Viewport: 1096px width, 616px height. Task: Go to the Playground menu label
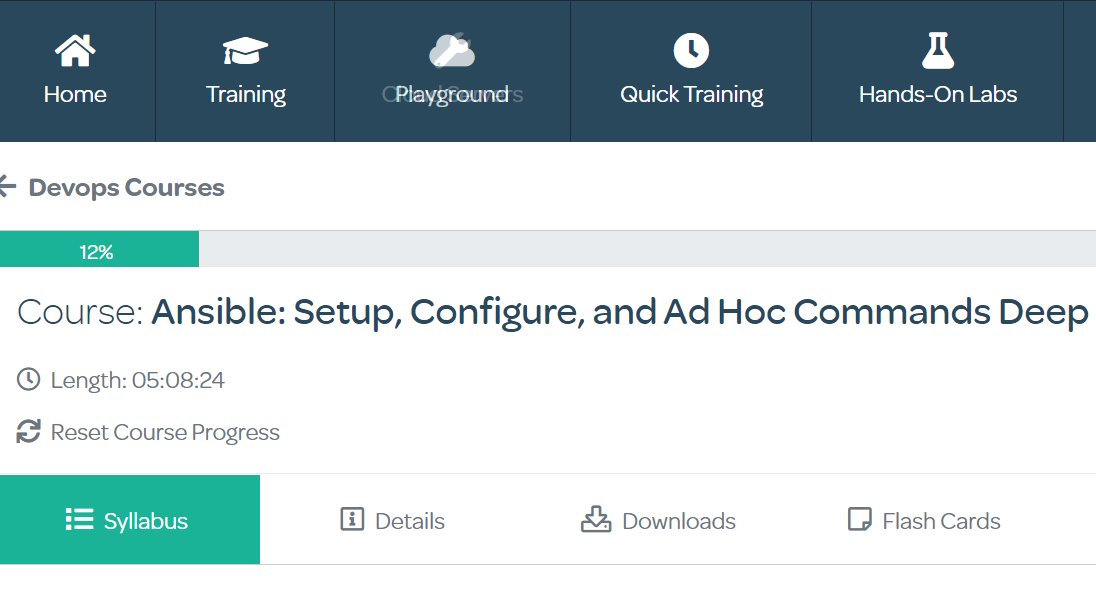coord(452,94)
